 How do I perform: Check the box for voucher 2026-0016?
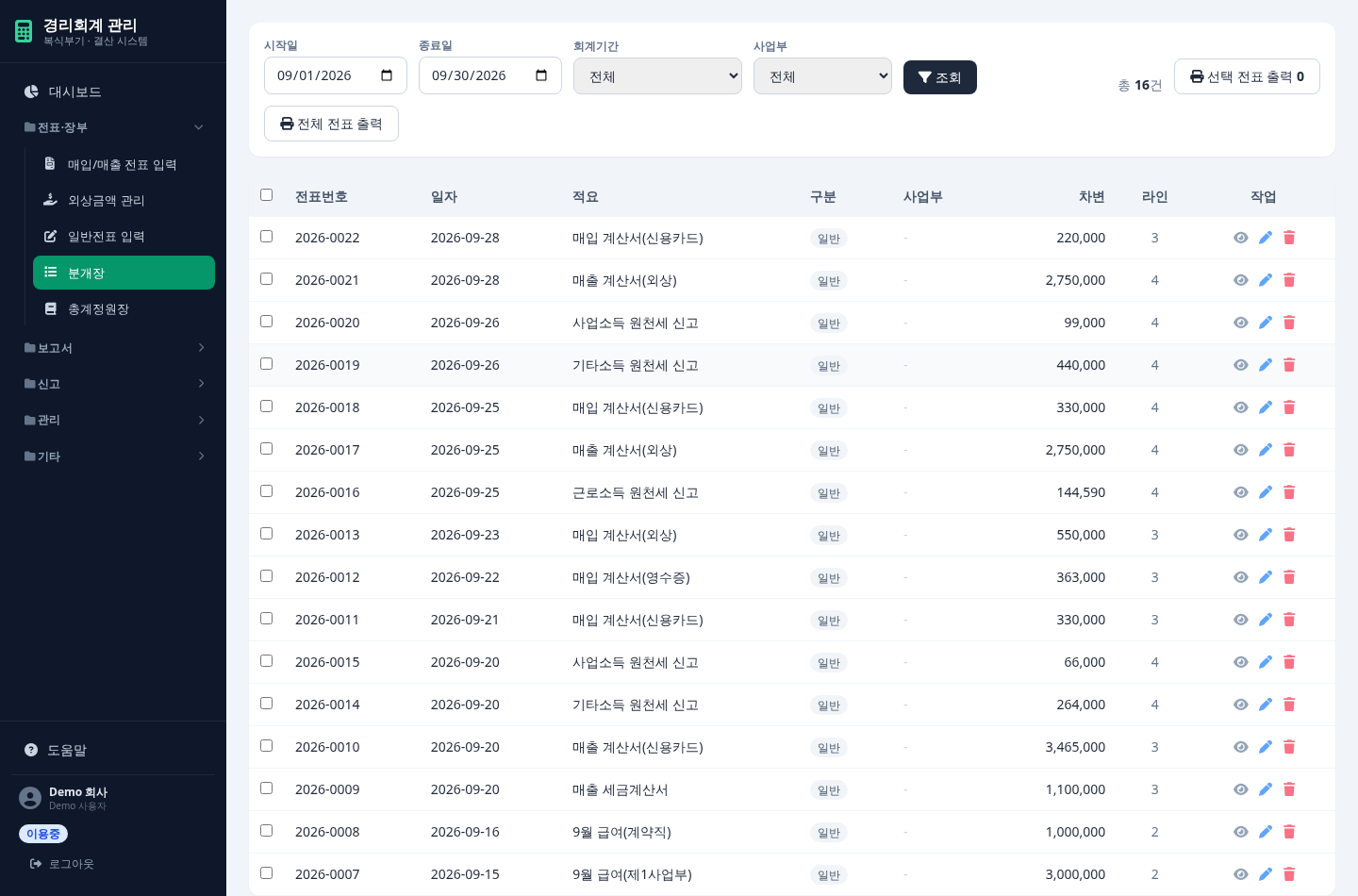pos(266,491)
